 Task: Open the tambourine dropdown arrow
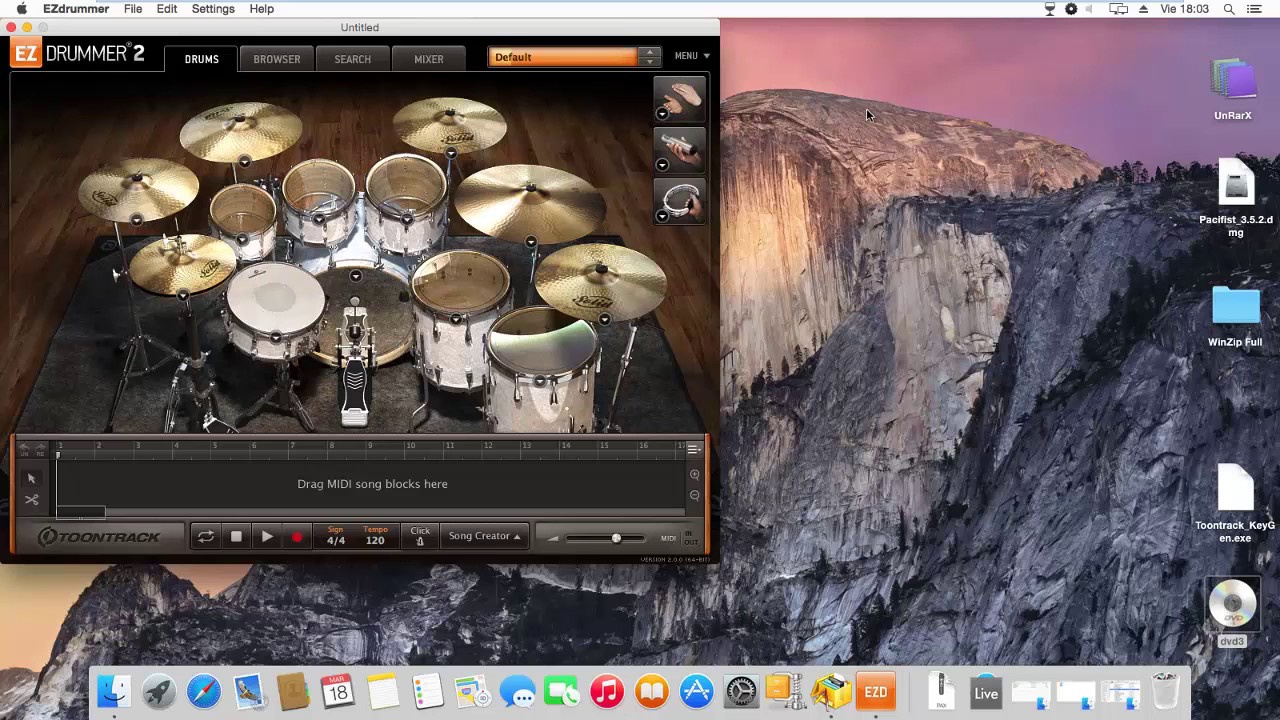pyautogui.click(x=662, y=217)
